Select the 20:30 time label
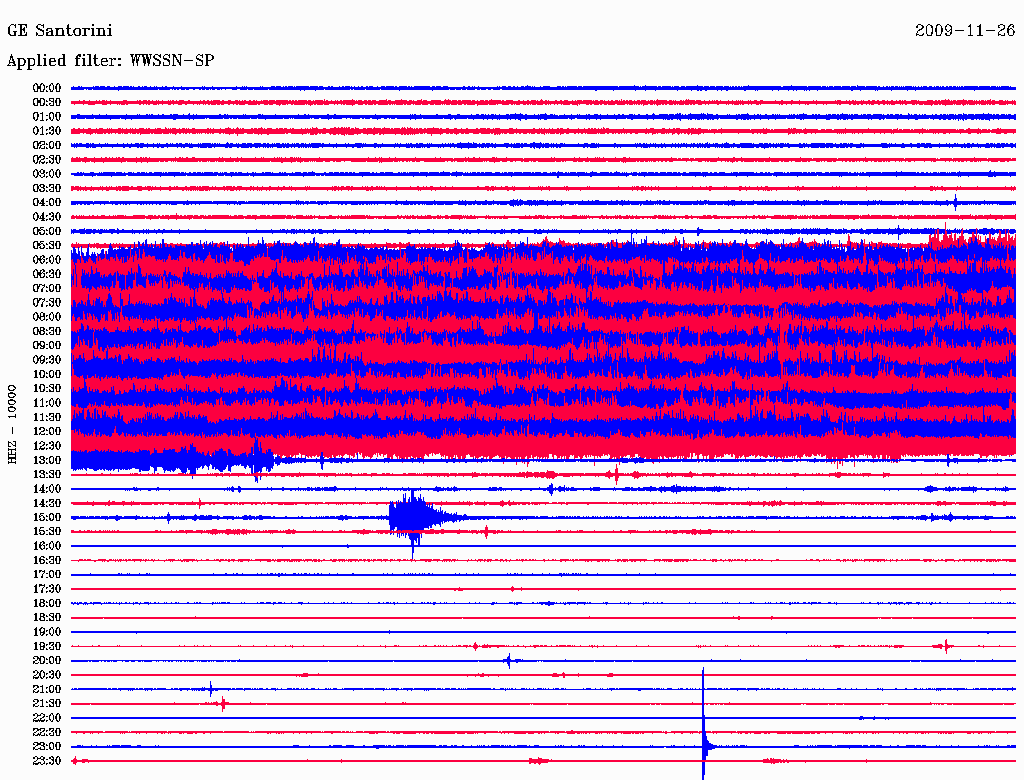This screenshot has width=1024, height=780. 47,675
